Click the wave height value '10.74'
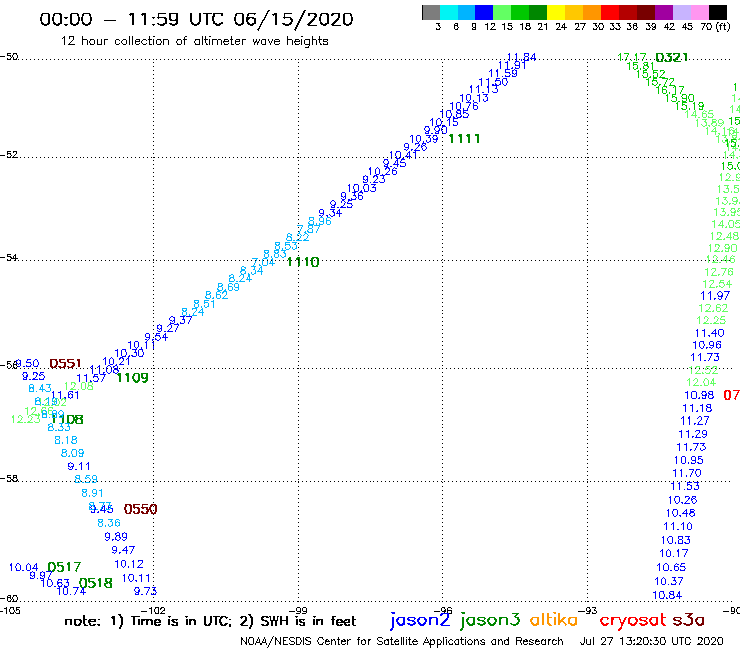 pyautogui.click(x=71, y=591)
